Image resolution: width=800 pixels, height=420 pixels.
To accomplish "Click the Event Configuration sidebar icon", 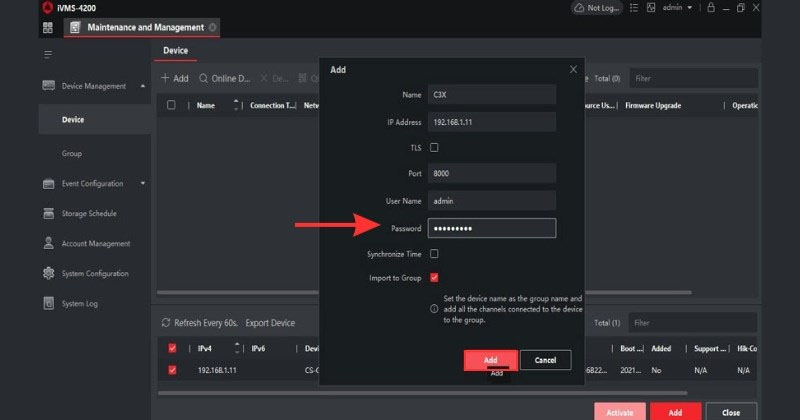I will [48, 183].
